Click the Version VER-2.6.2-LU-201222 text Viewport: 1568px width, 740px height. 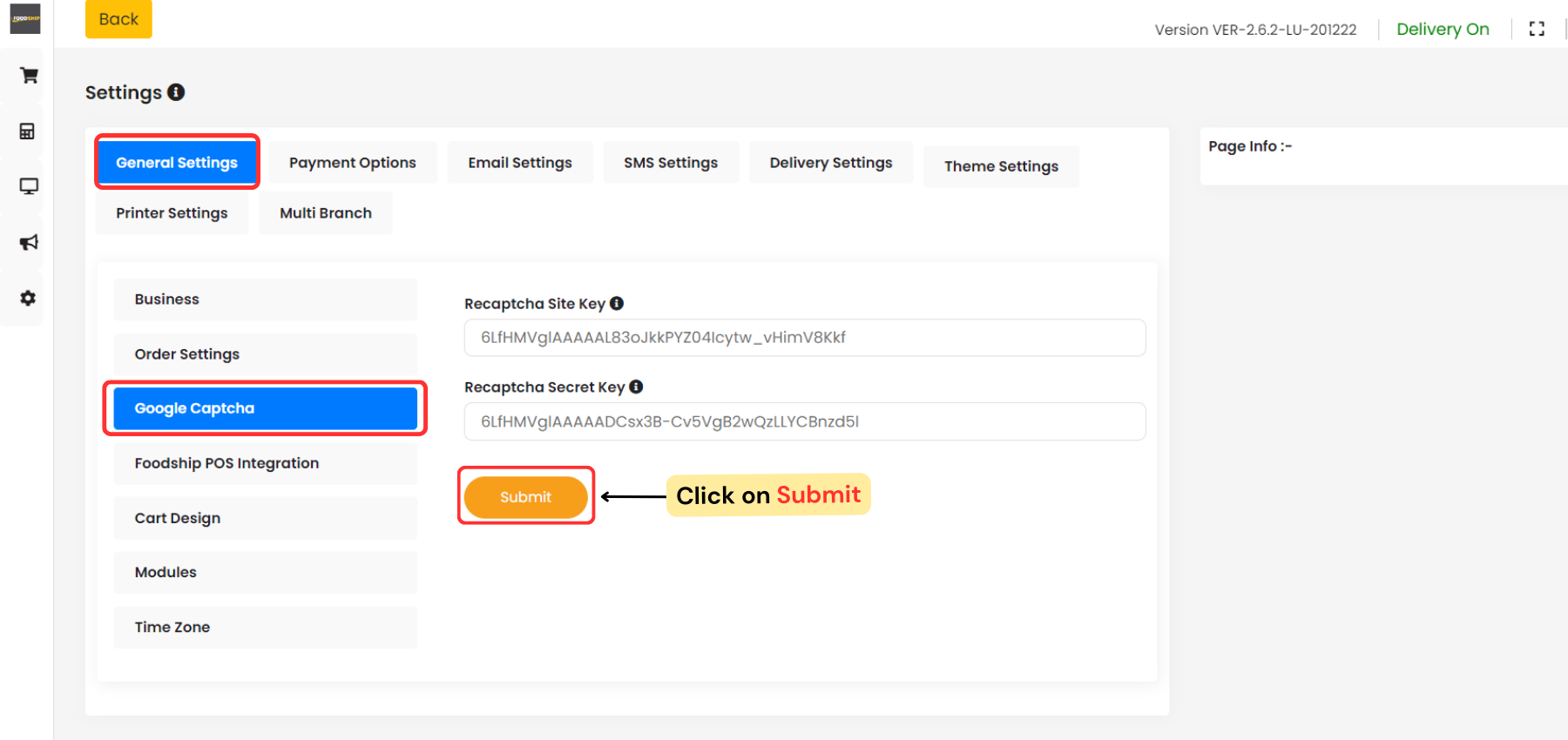coord(1255,30)
